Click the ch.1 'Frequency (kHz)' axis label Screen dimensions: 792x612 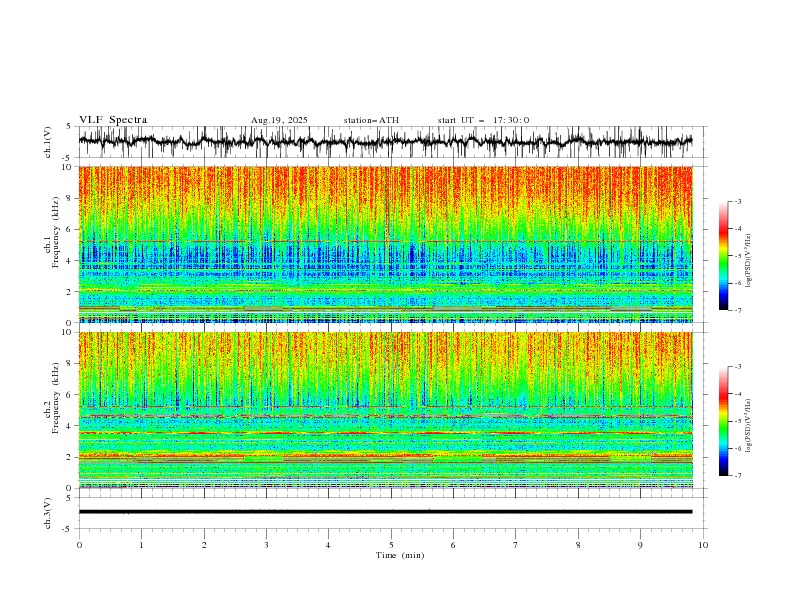tap(56, 232)
